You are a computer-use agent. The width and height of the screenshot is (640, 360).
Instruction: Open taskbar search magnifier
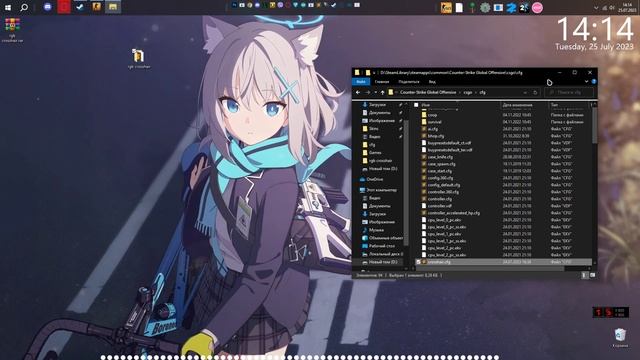[24, 7]
